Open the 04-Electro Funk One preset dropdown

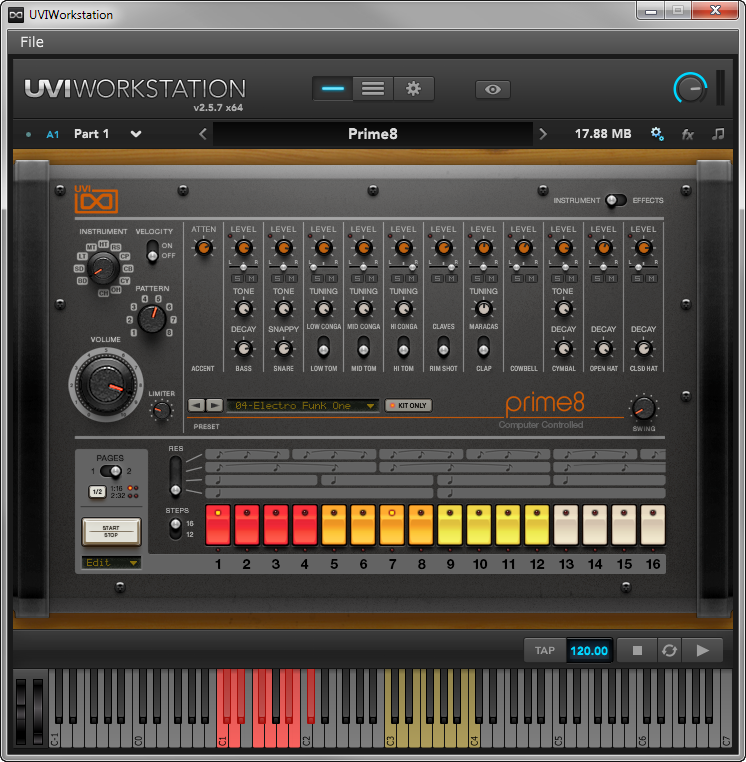point(302,405)
